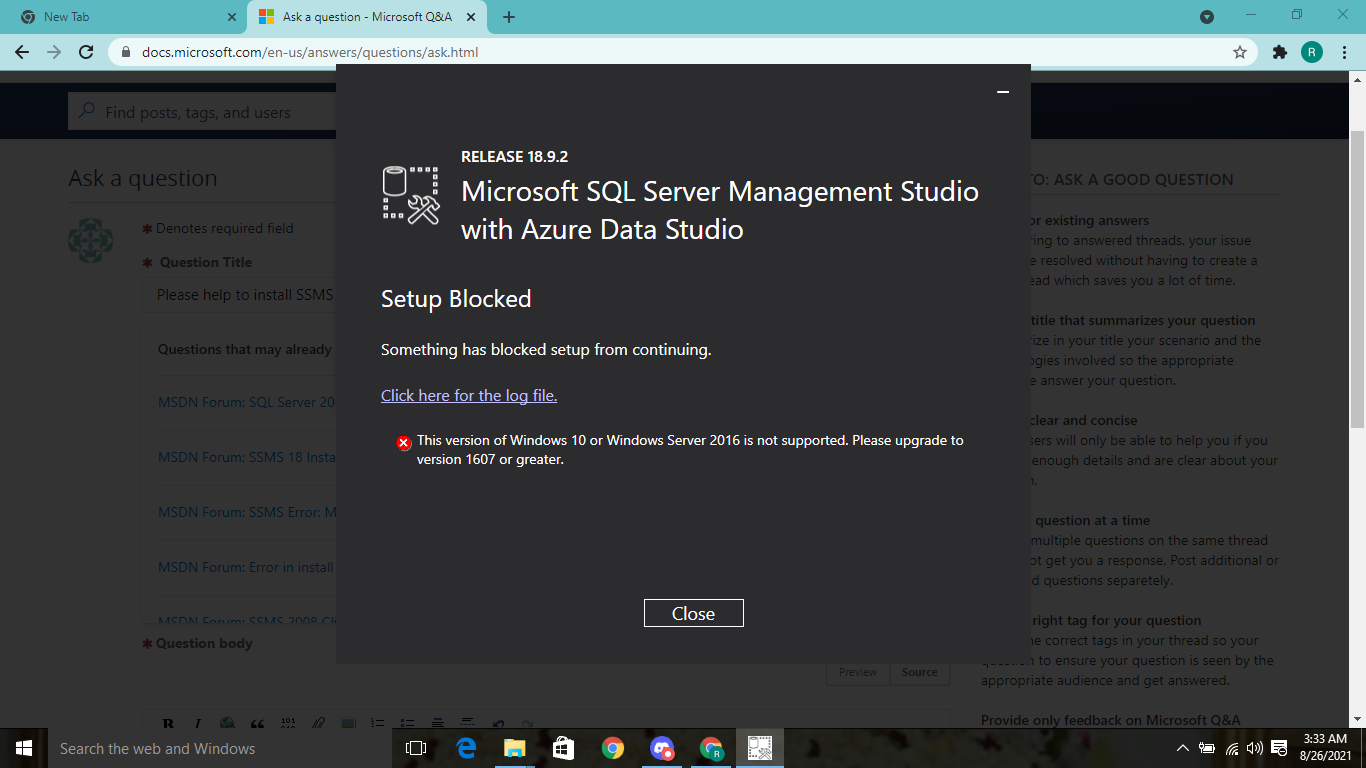Reload the current page in Chrome
Viewport: 1366px width, 768px height.
click(85, 52)
